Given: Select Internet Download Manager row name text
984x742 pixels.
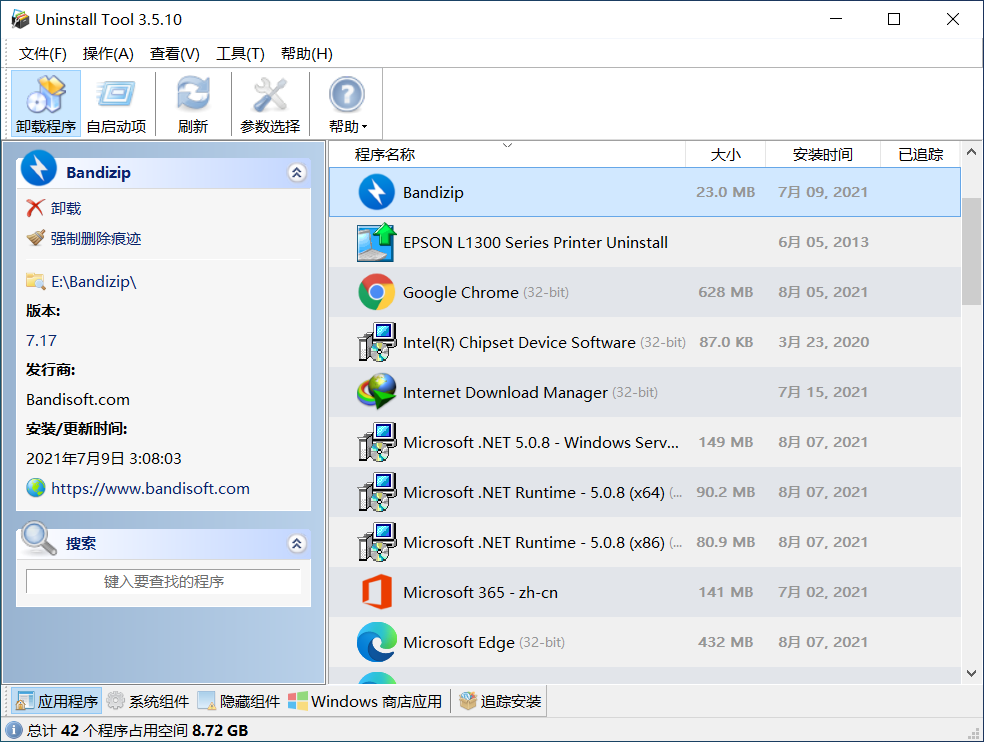Looking at the screenshot, I should coord(505,392).
